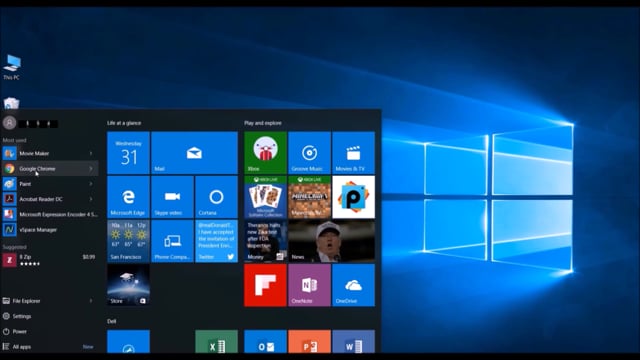Open the PicsArt tile
640x360 pixels.
pyautogui.click(x=353, y=197)
